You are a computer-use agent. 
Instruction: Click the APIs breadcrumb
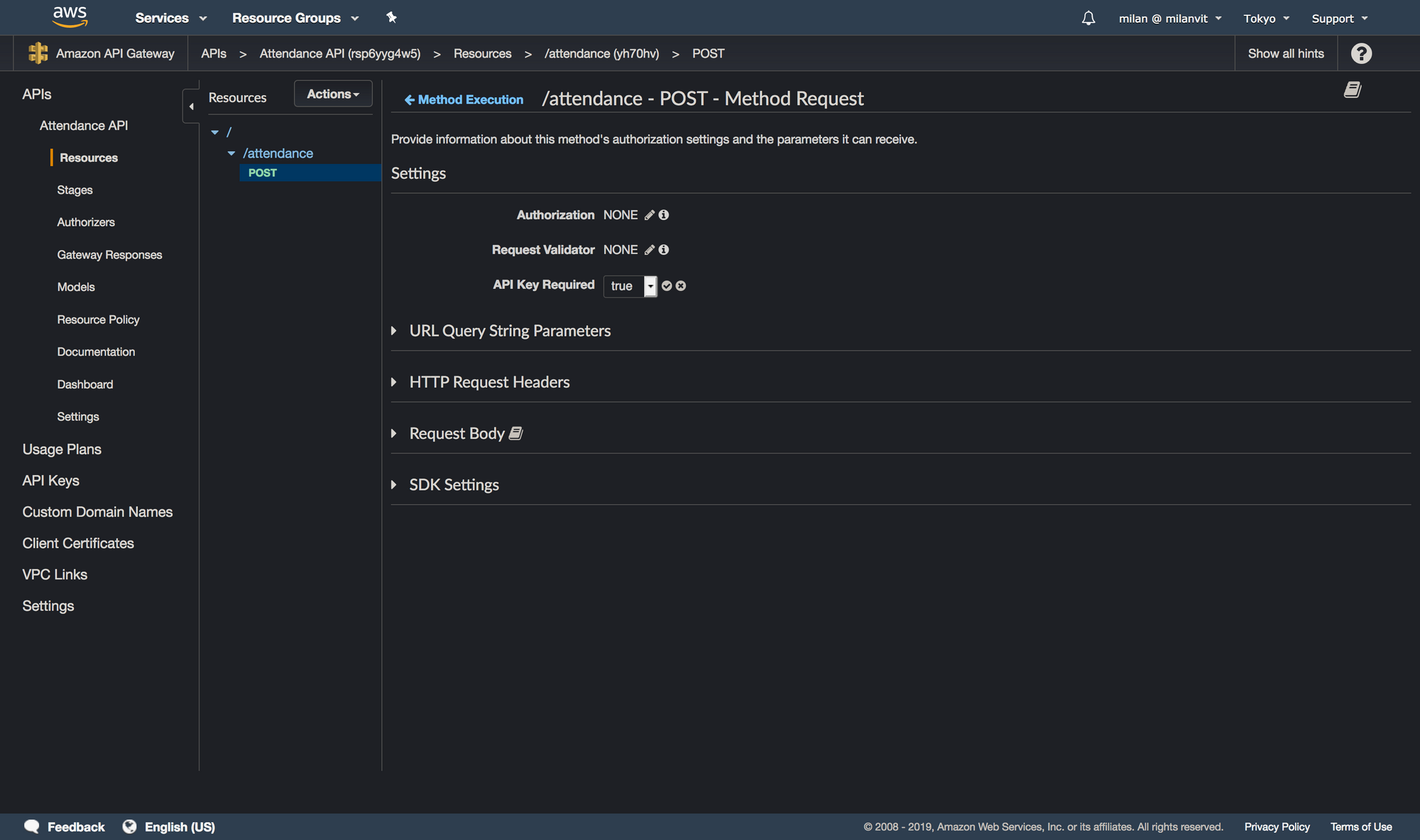pyautogui.click(x=214, y=53)
